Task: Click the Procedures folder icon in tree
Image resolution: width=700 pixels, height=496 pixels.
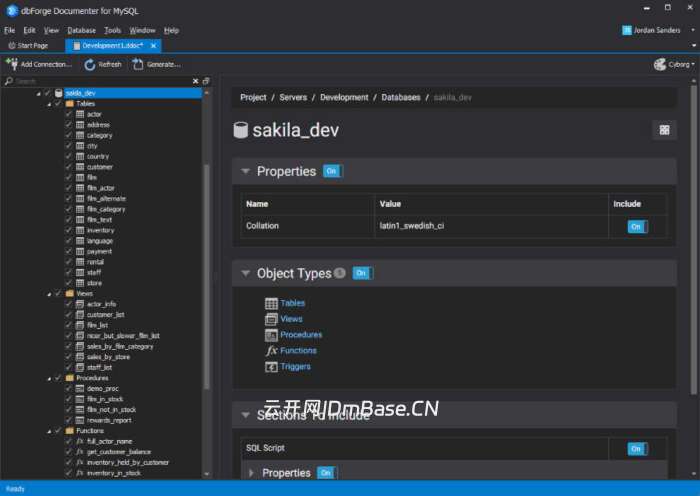Action: click(70, 378)
